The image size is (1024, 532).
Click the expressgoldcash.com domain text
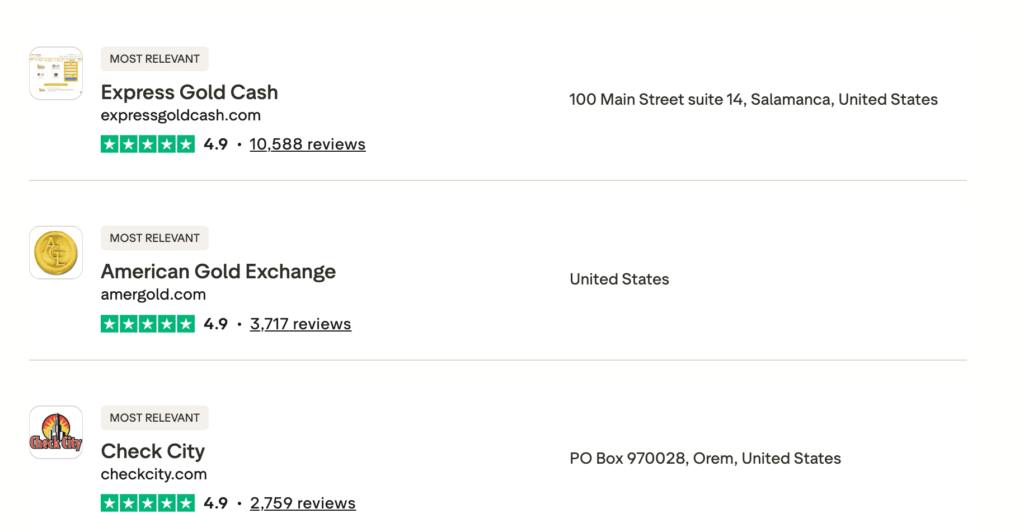[180, 115]
